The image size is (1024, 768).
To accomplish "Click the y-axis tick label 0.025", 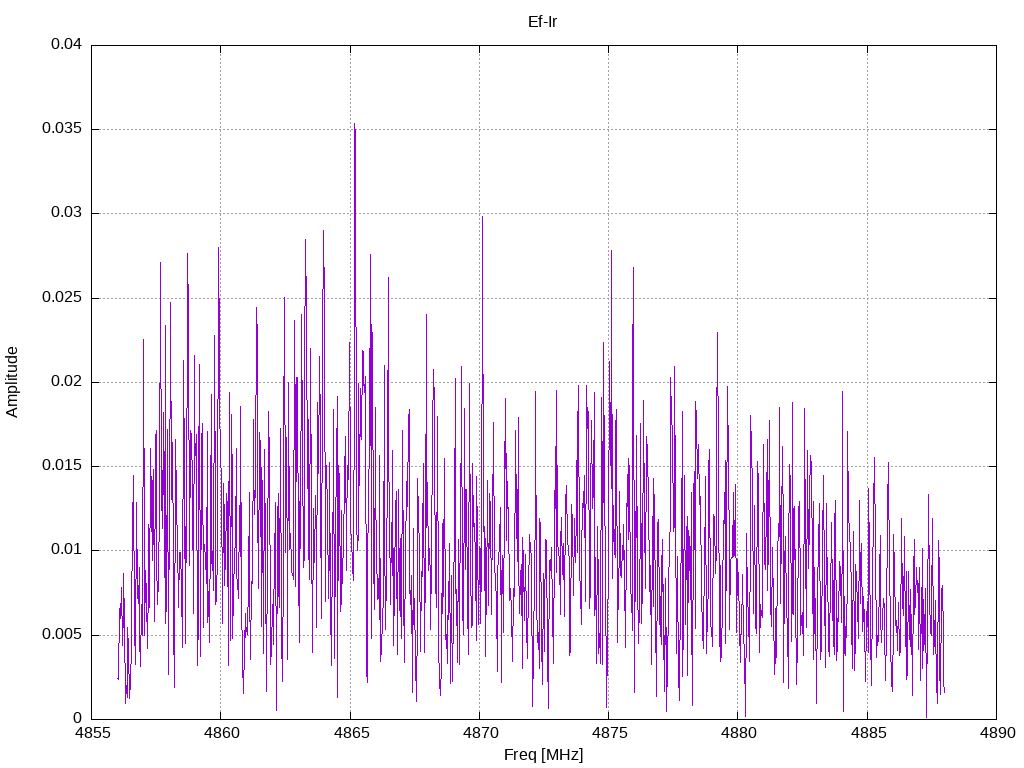I will point(62,298).
